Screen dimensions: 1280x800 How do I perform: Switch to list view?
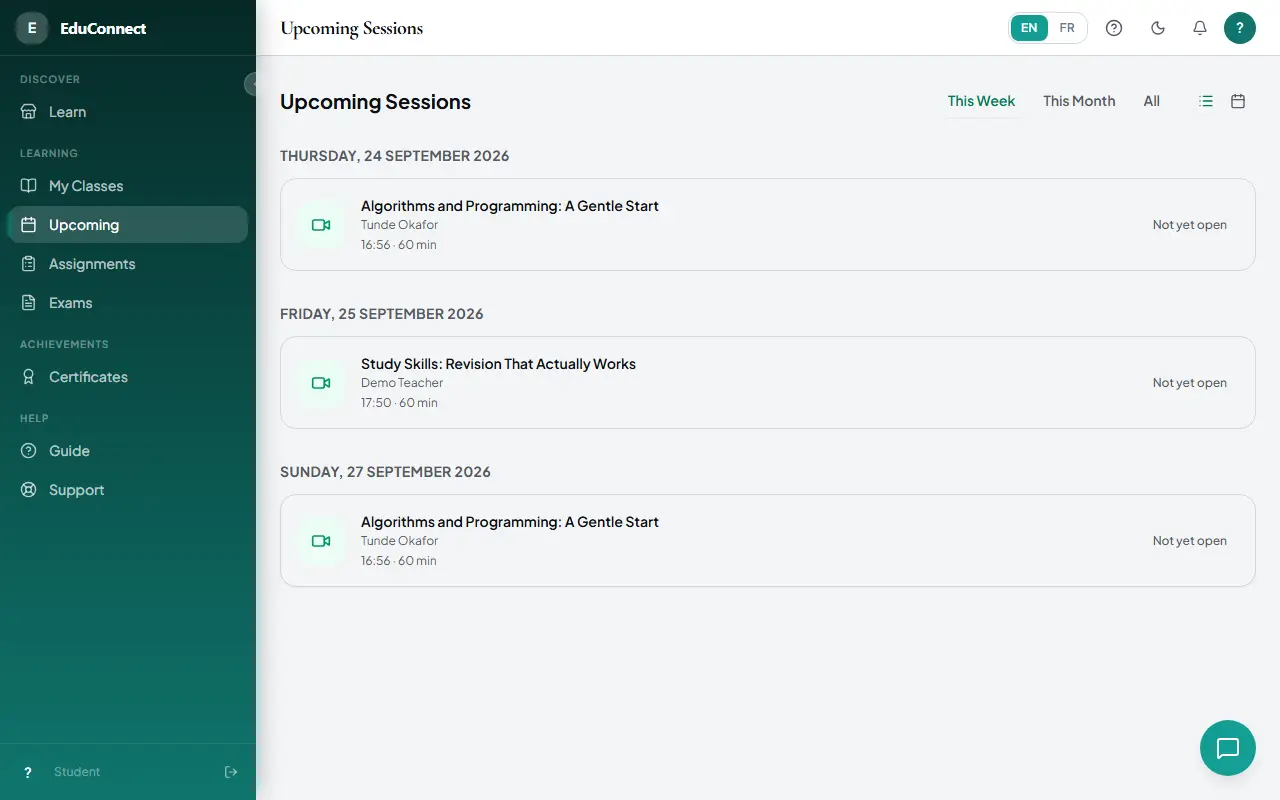click(x=1206, y=101)
